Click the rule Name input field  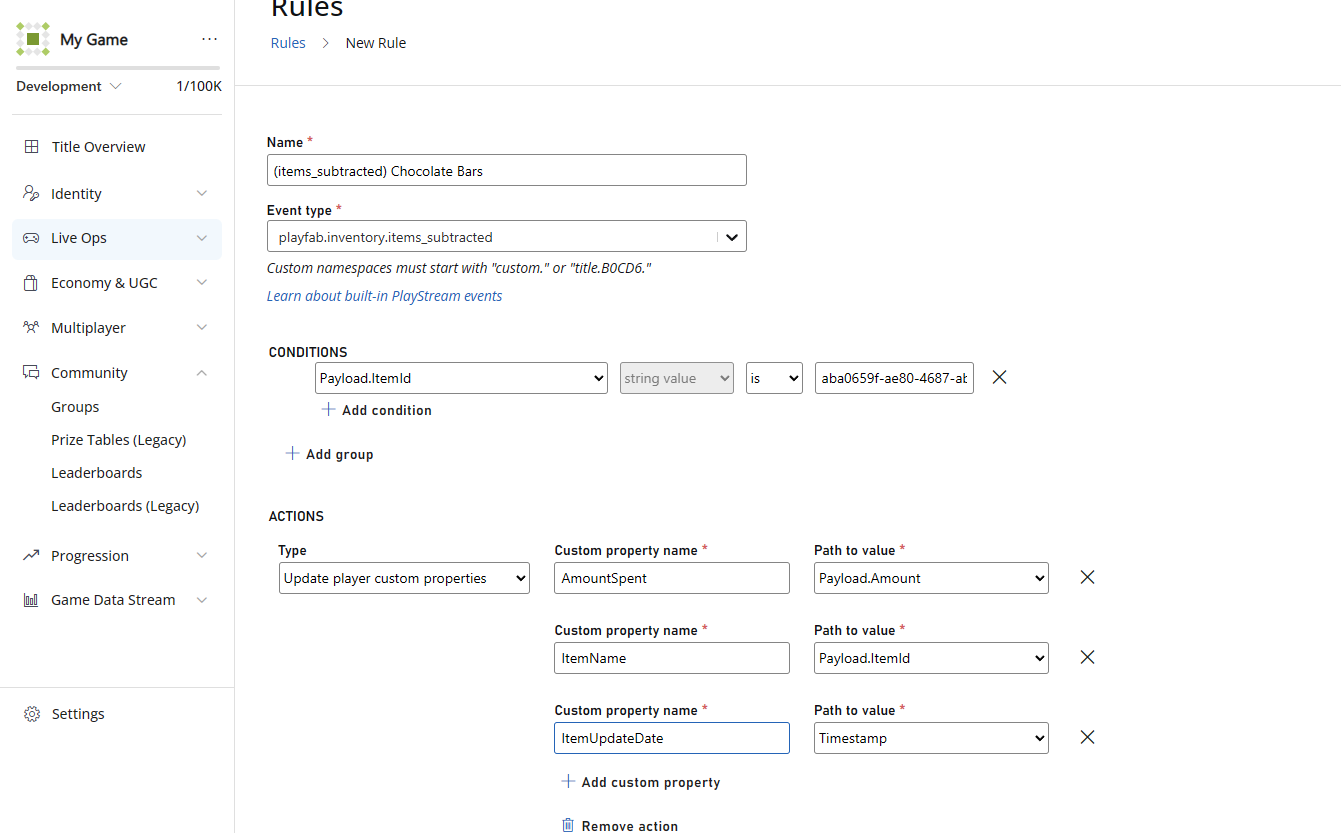(x=507, y=170)
